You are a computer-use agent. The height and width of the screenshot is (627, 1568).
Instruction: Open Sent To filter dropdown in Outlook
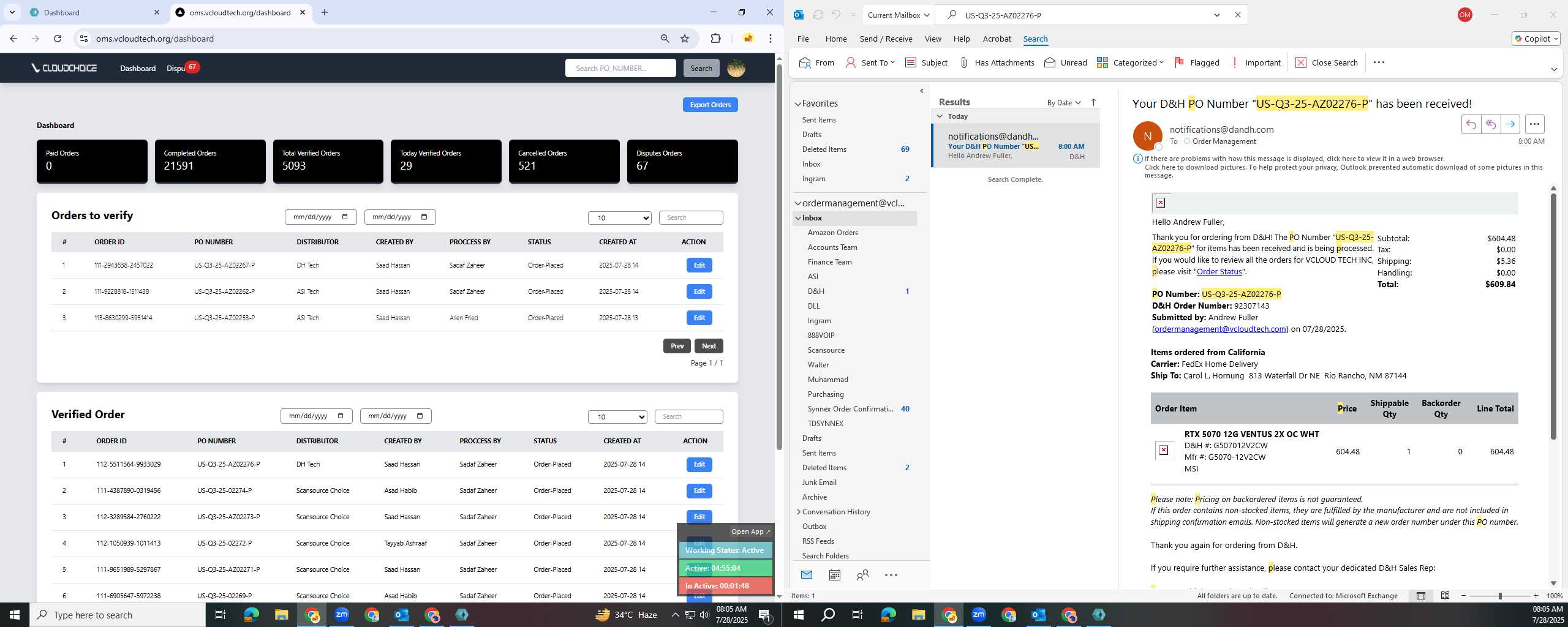coord(870,62)
